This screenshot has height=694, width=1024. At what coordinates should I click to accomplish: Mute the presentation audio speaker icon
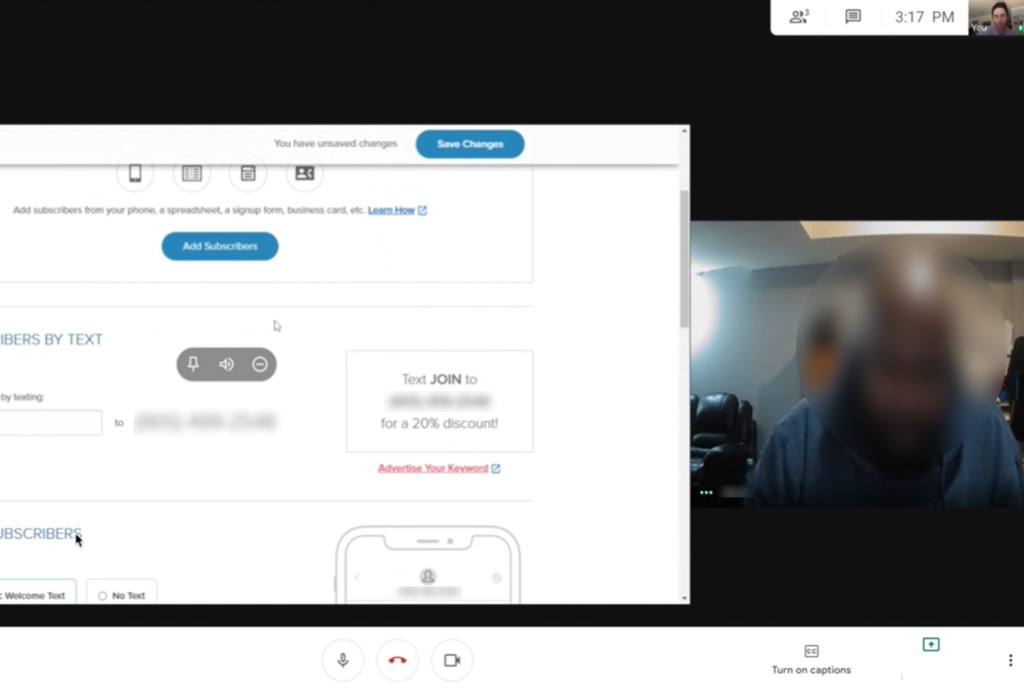click(227, 364)
